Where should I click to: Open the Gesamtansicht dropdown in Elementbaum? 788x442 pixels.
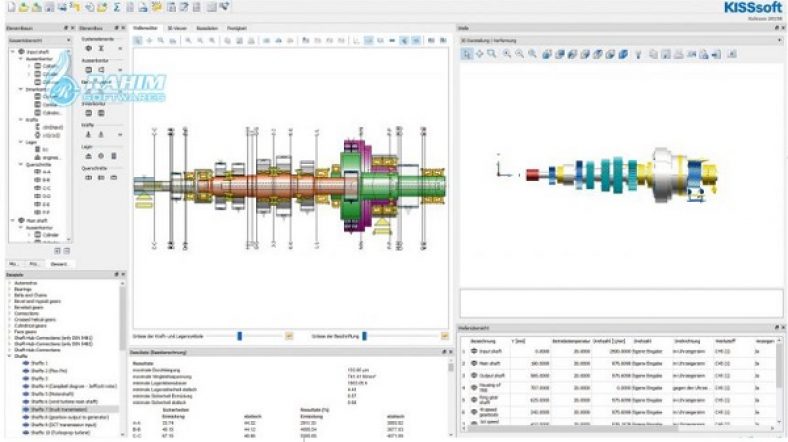click(x=39, y=40)
